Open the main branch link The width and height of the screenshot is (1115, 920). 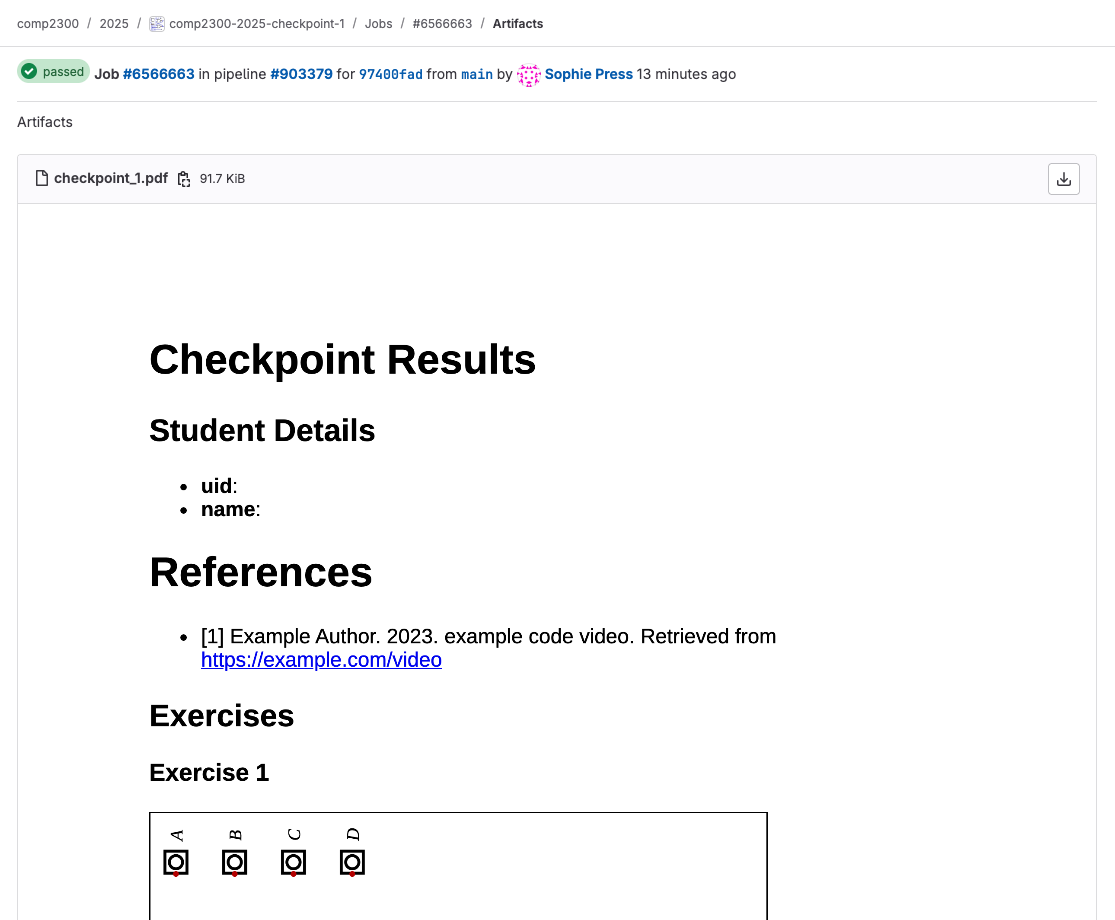(x=477, y=74)
